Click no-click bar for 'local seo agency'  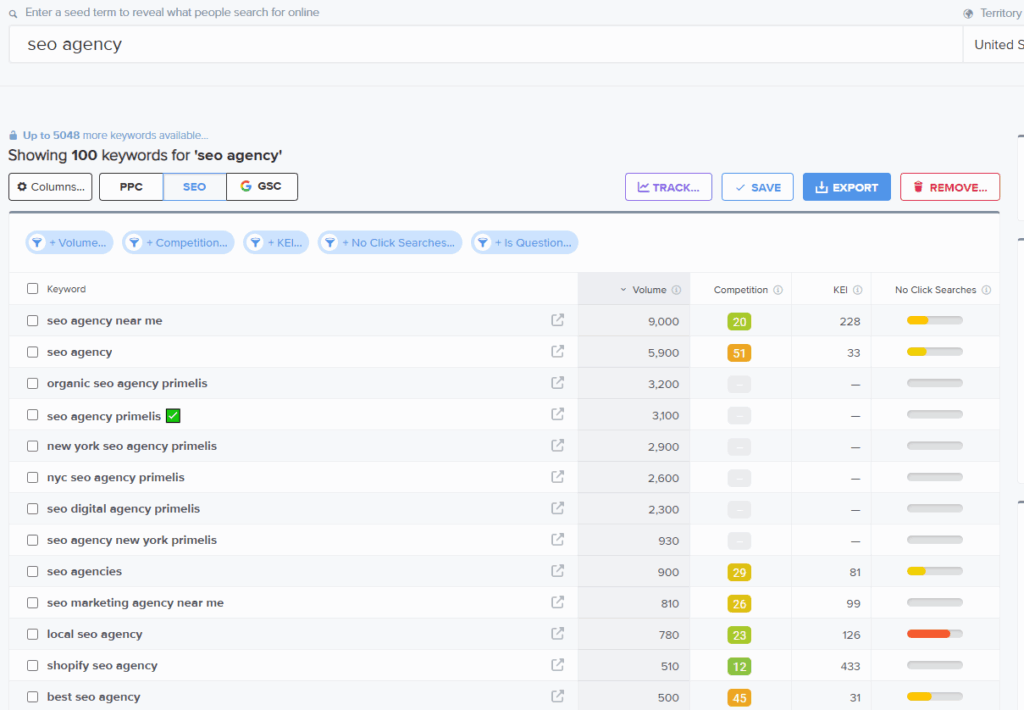click(x=935, y=634)
